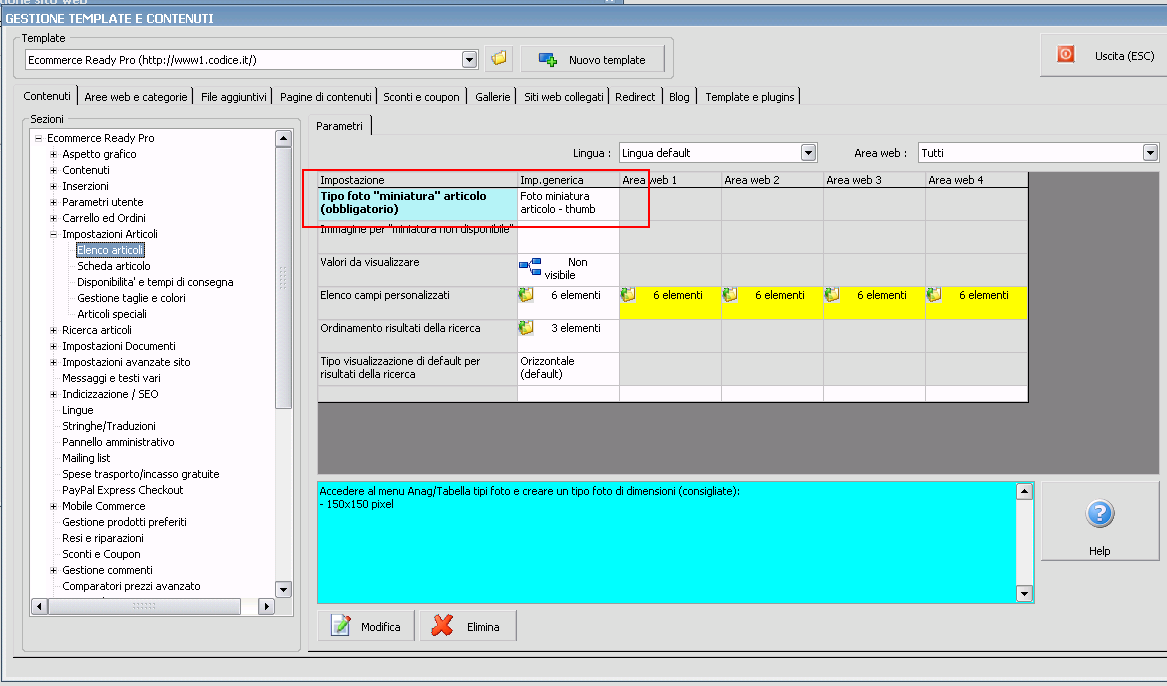Select Elenco articoli in the tree
This screenshot has width=1167, height=686.
pyautogui.click(x=110, y=250)
